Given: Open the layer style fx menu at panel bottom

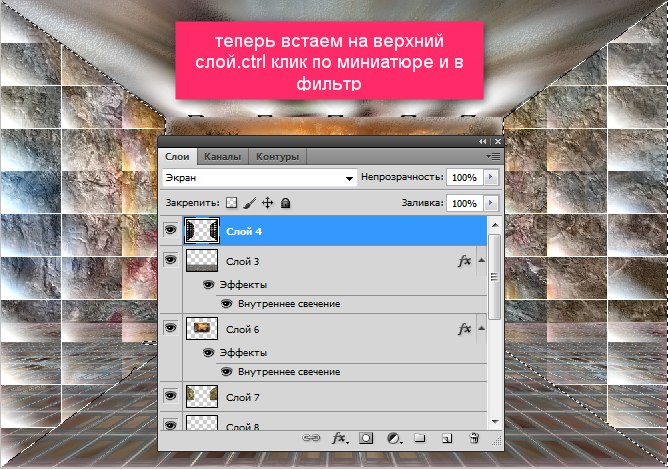Looking at the screenshot, I should (x=340, y=438).
